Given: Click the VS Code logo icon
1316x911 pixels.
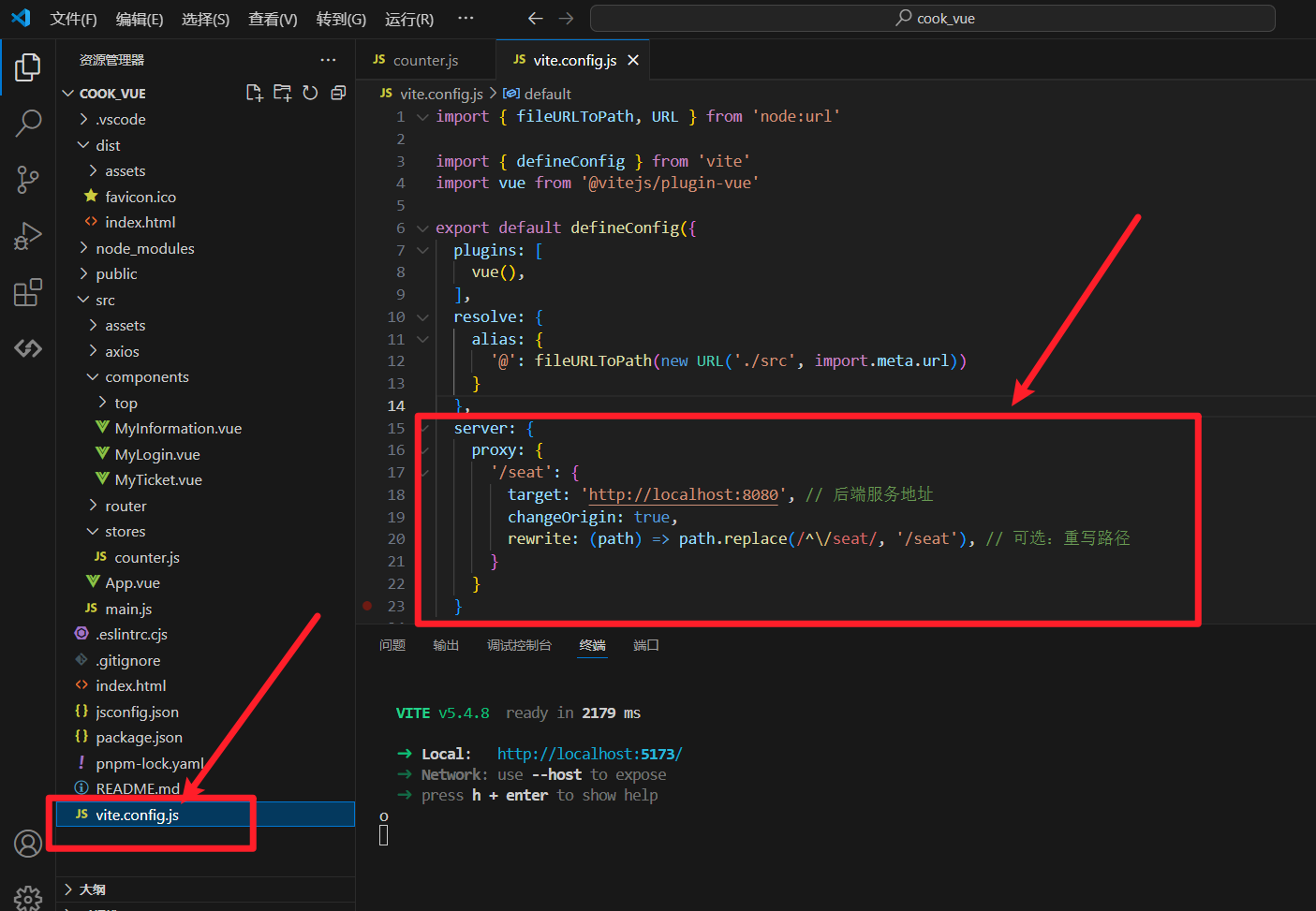Looking at the screenshot, I should click(21, 18).
